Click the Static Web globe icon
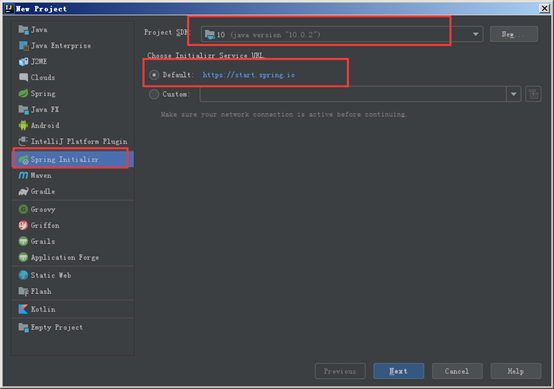 (23, 275)
